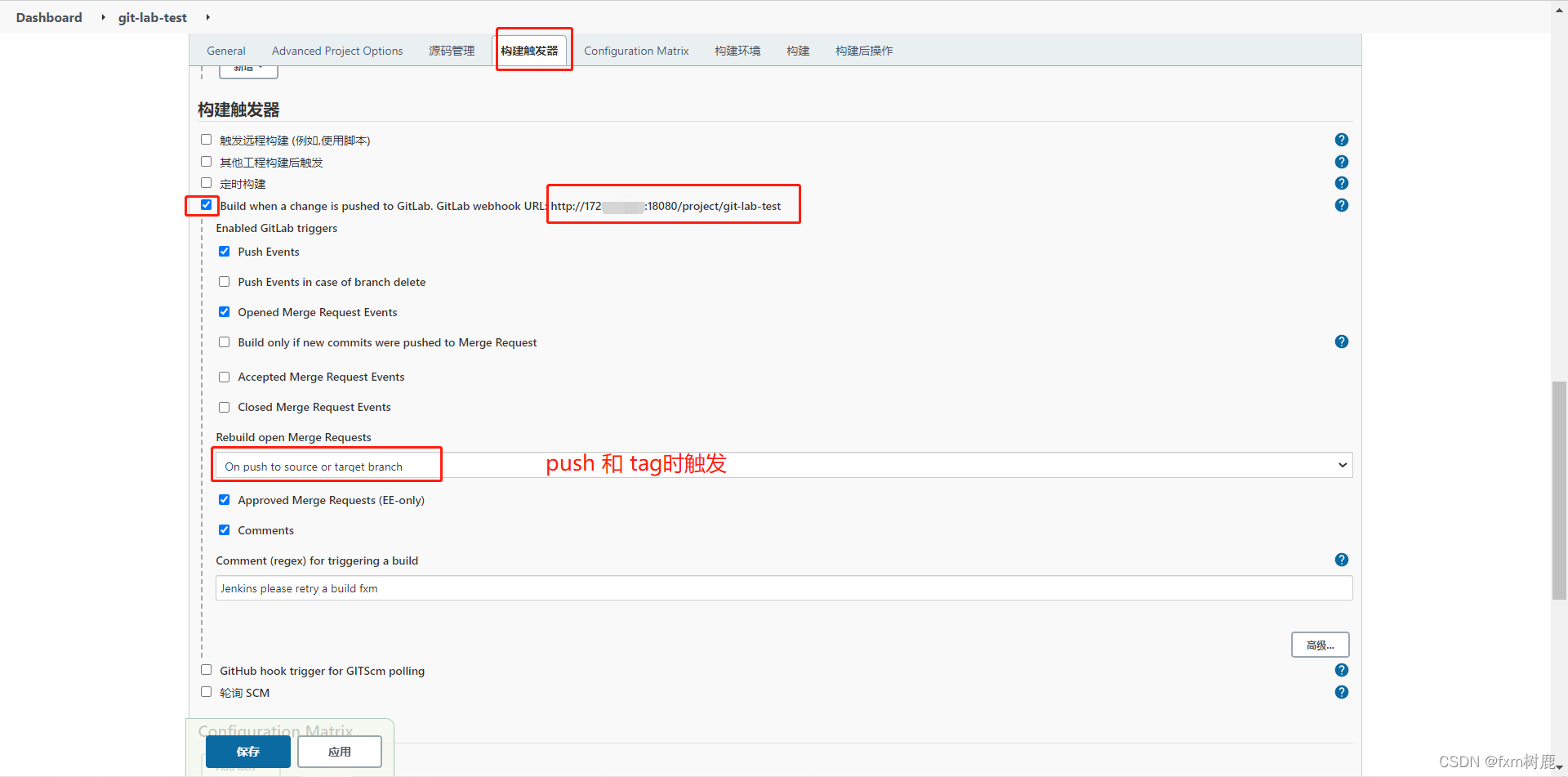Open help for GitLab webhook build option
The image size is (1568, 777).
click(x=1341, y=205)
